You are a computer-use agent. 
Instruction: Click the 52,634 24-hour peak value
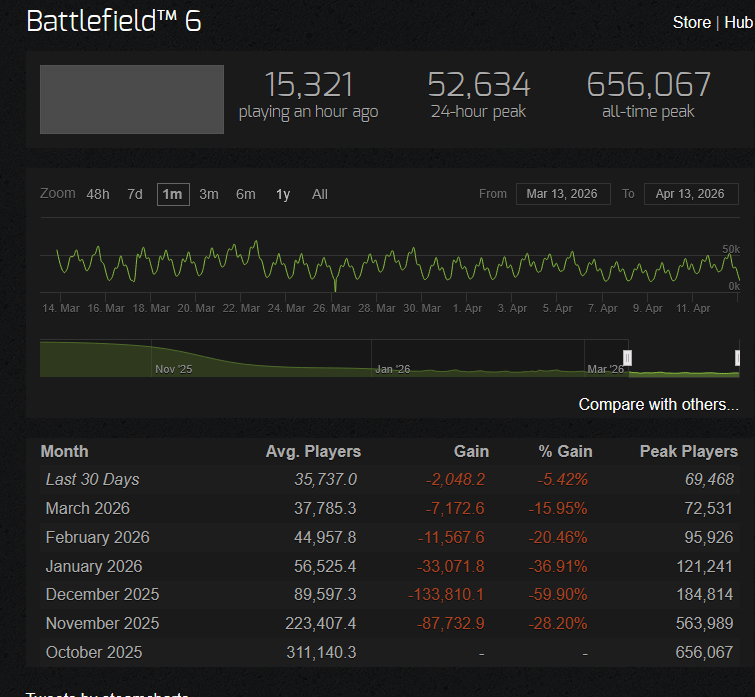click(x=479, y=85)
